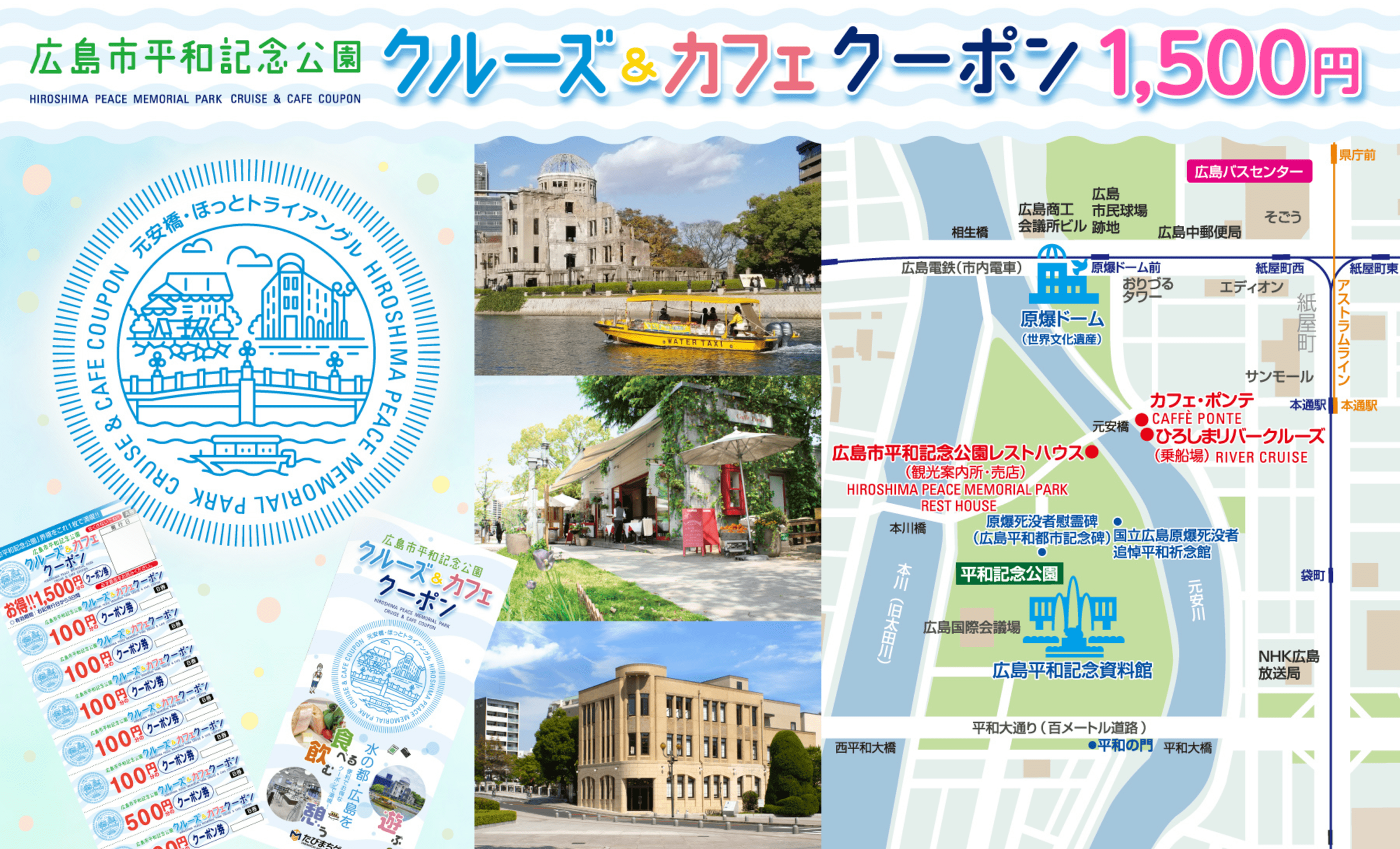Screen dimensions: 1400x849
Task: Click the green 平和記念公園 label
Action: 1009,574
